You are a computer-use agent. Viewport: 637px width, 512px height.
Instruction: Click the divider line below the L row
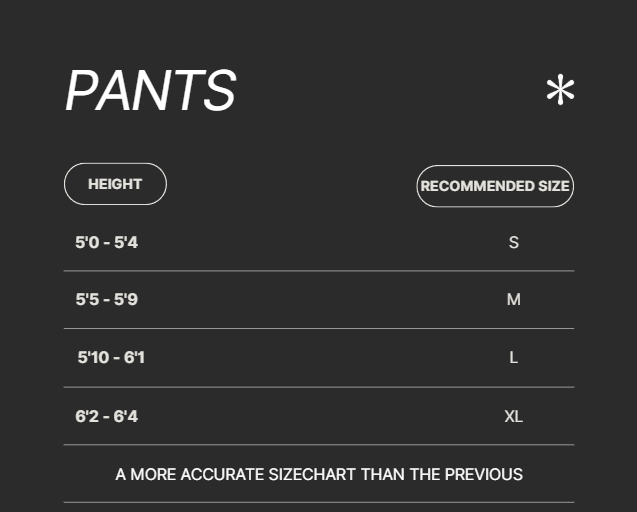click(x=319, y=387)
